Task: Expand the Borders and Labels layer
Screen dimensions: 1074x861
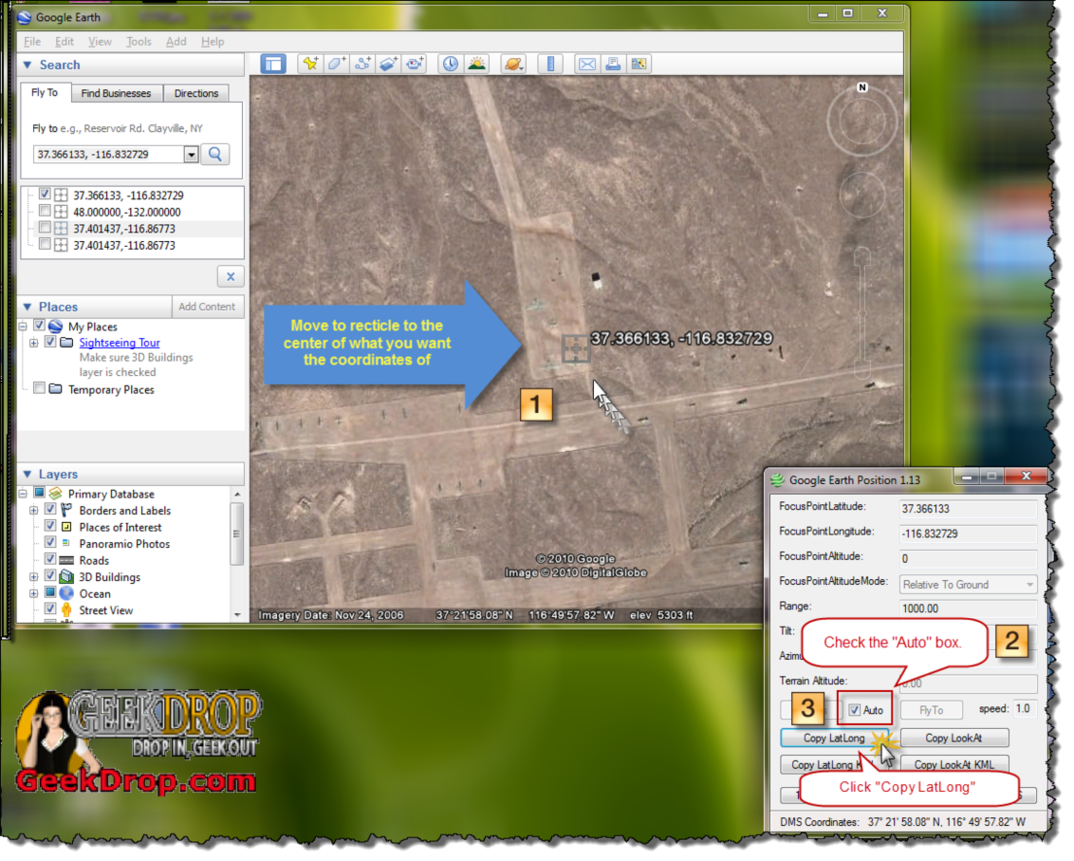Action: point(34,510)
